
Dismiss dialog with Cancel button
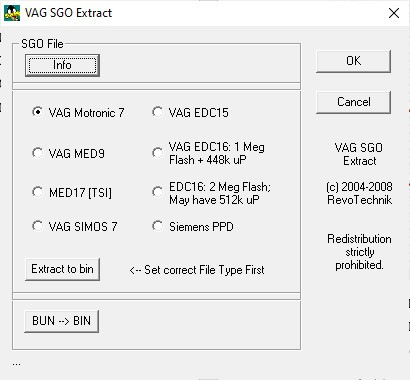click(353, 102)
